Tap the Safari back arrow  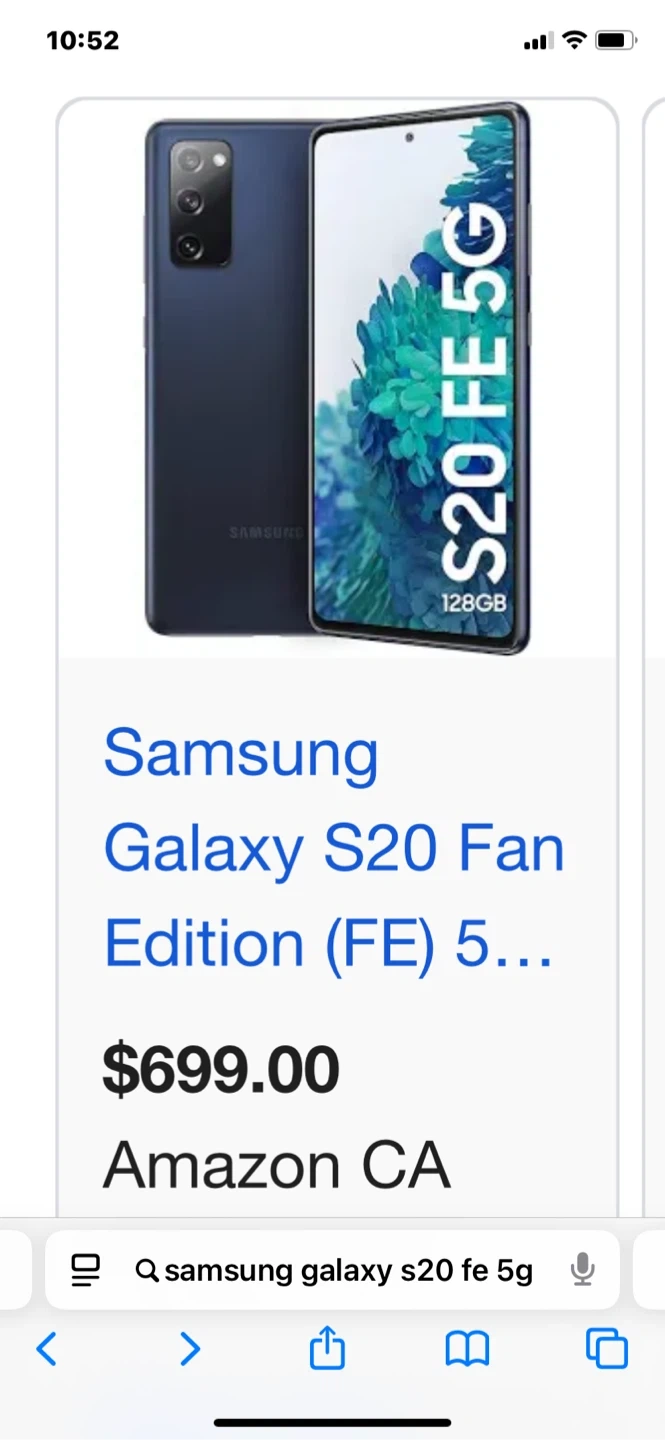[x=46, y=1350]
